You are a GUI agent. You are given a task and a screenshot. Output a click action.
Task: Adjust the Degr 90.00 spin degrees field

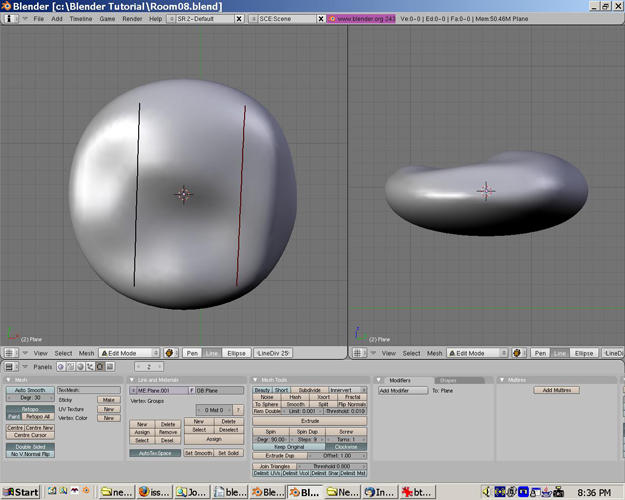(x=271, y=439)
